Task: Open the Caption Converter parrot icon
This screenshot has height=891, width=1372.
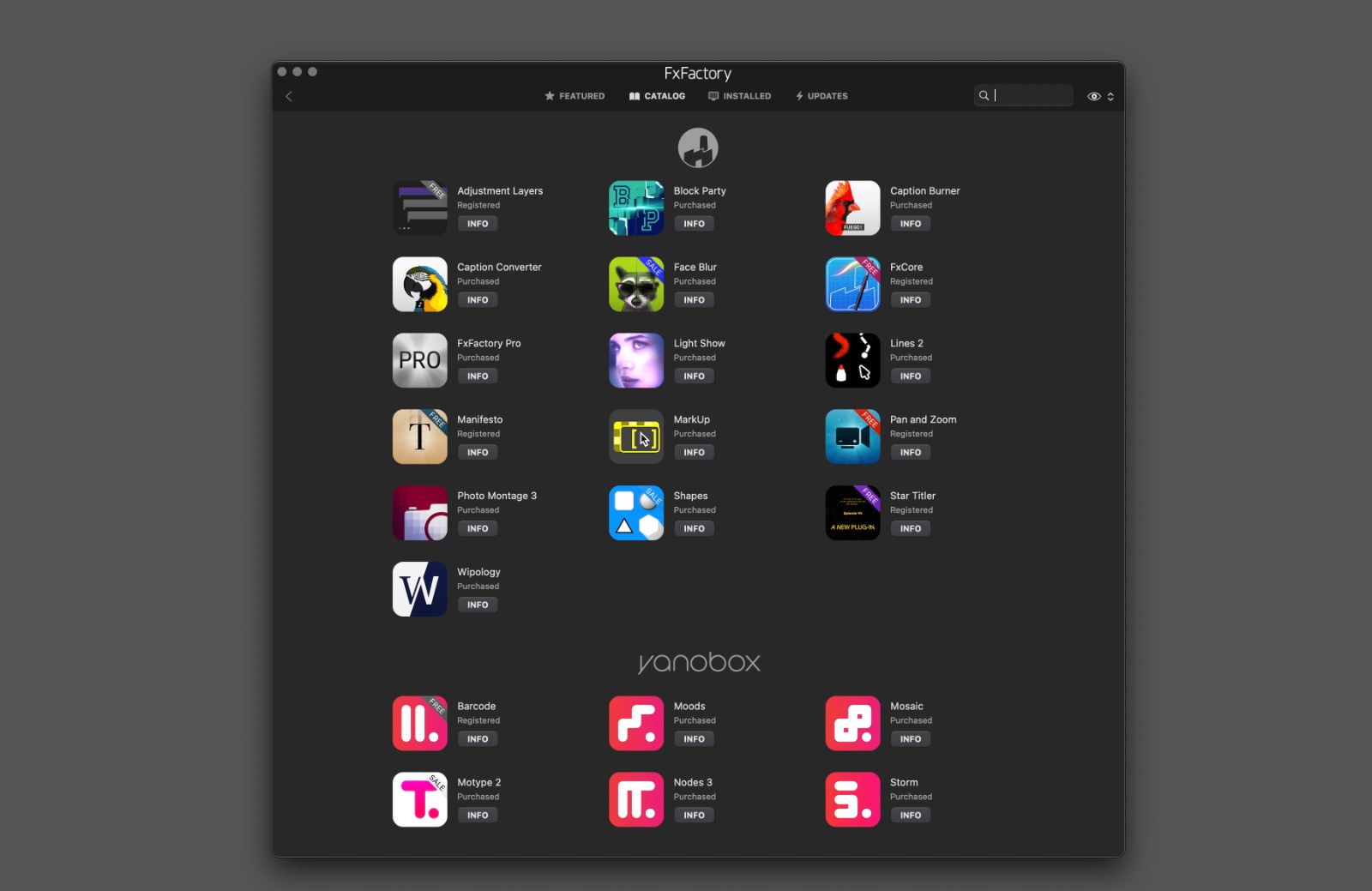Action: 420,285
